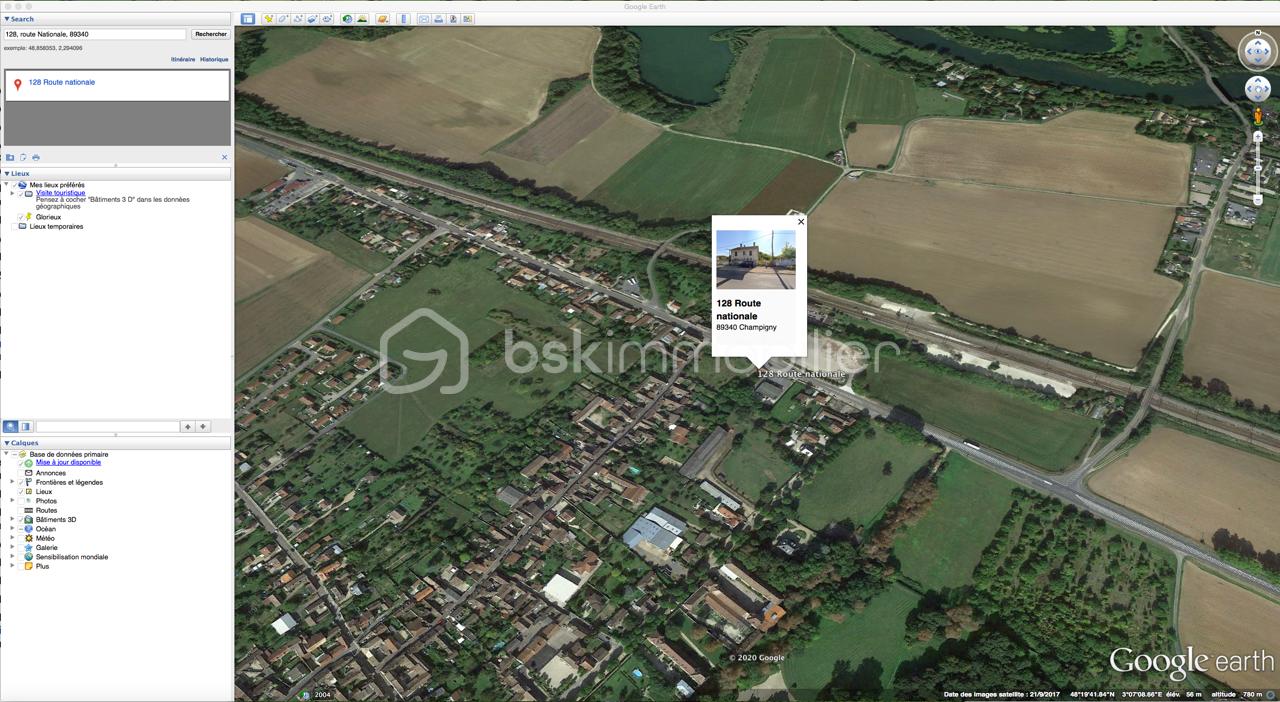Open the planet switcher toolbar icon
Screen dimensions: 1280x702
(x=382, y=19)
